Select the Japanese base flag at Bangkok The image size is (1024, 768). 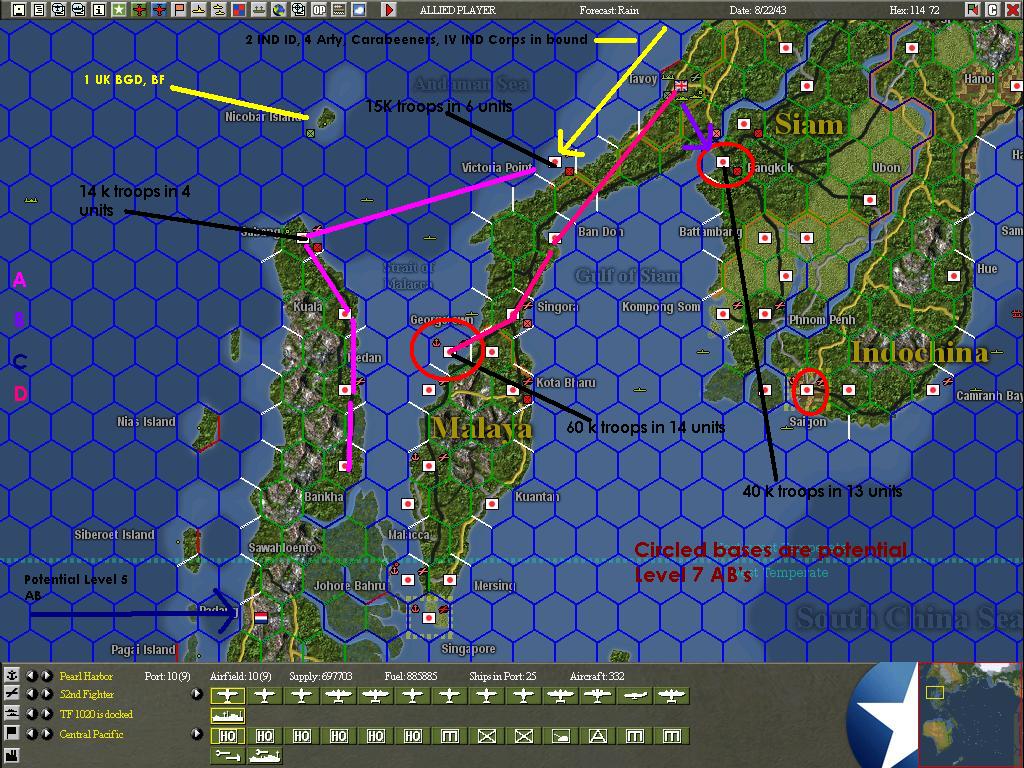[x=723, y=161]
